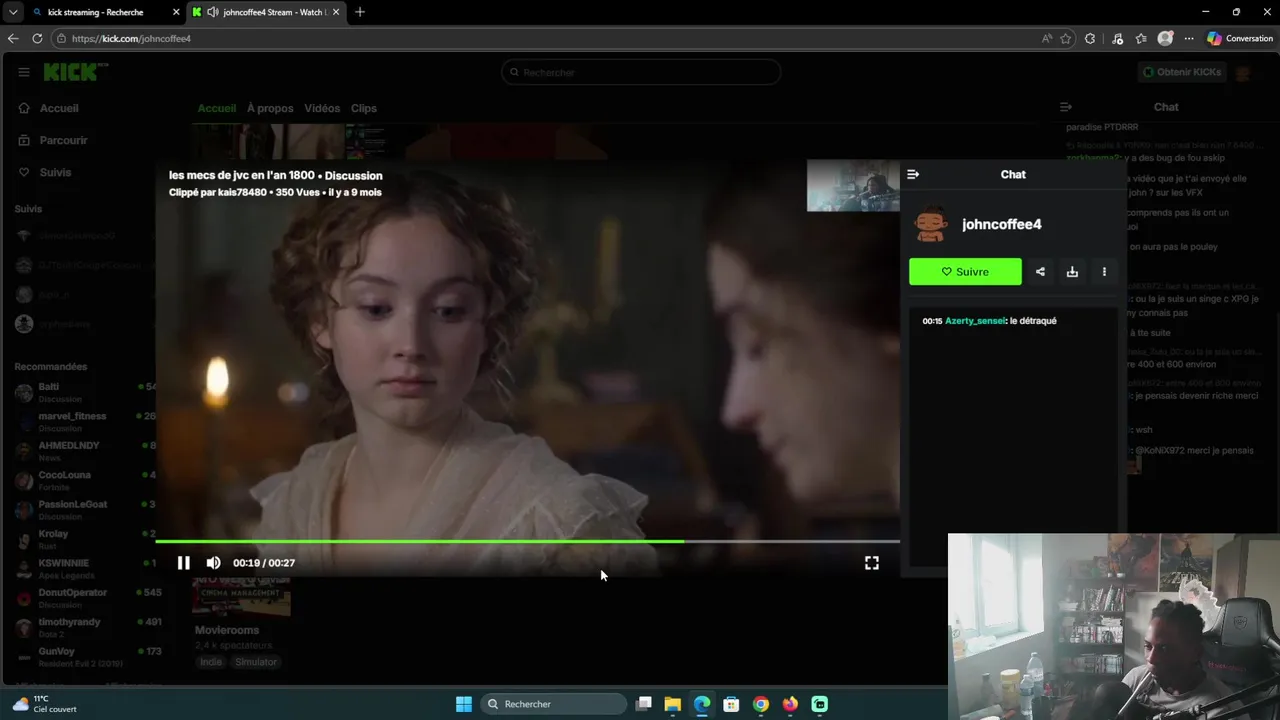This screenshot has height=720, width=1280.
Task: Open a new browser tab
Action: [360, 12]
